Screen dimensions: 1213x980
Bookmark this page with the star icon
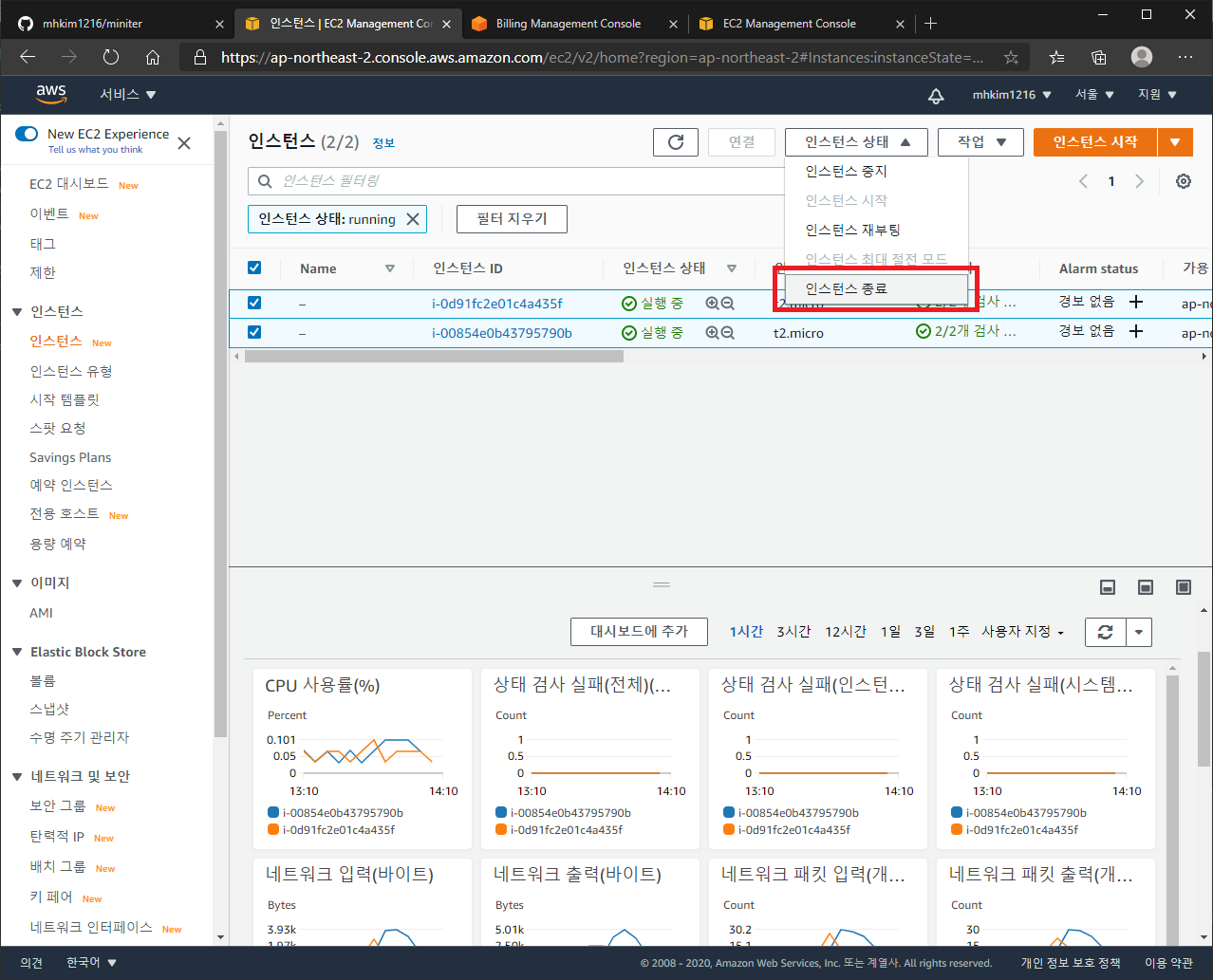coord(1011,58)
